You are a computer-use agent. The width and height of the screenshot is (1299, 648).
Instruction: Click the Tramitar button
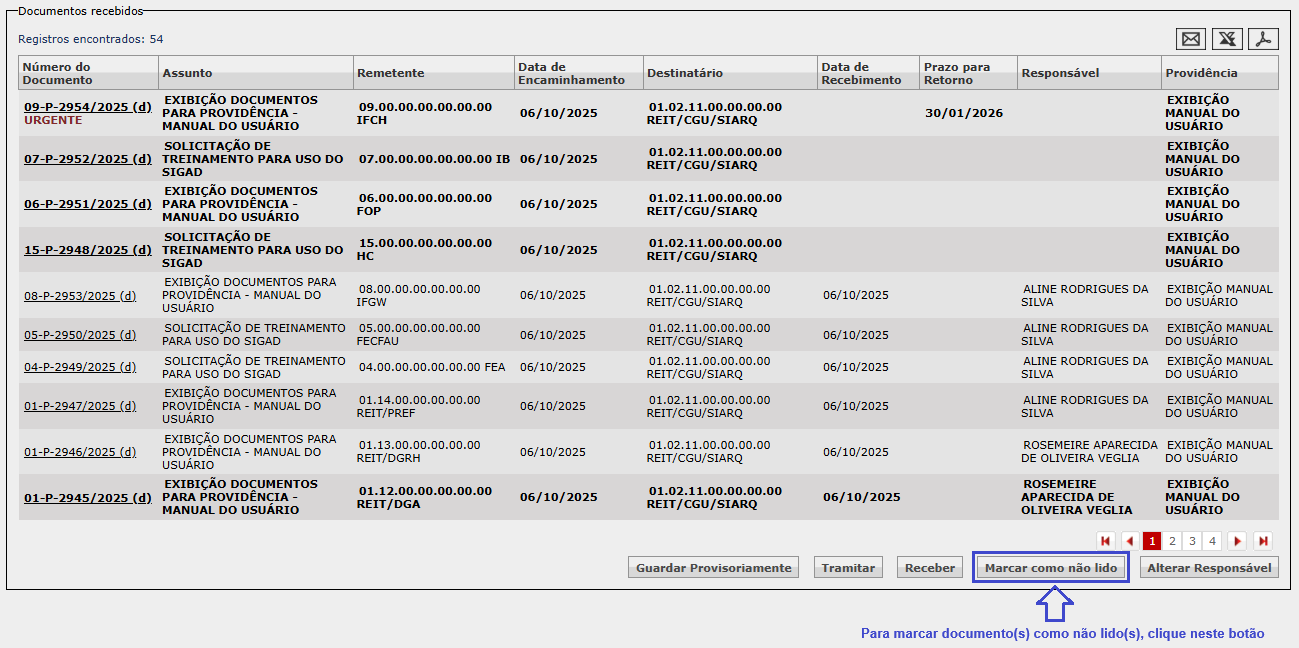click(x=848, y=568)
